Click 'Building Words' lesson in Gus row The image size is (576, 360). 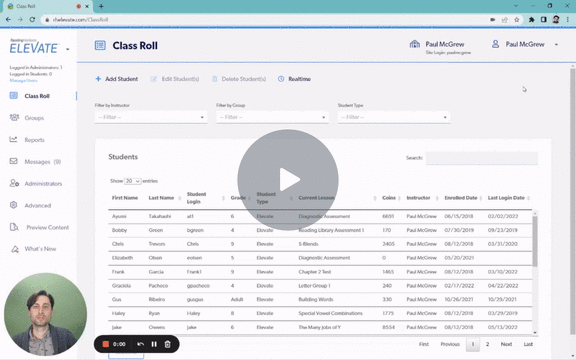[x=316, y=299]
